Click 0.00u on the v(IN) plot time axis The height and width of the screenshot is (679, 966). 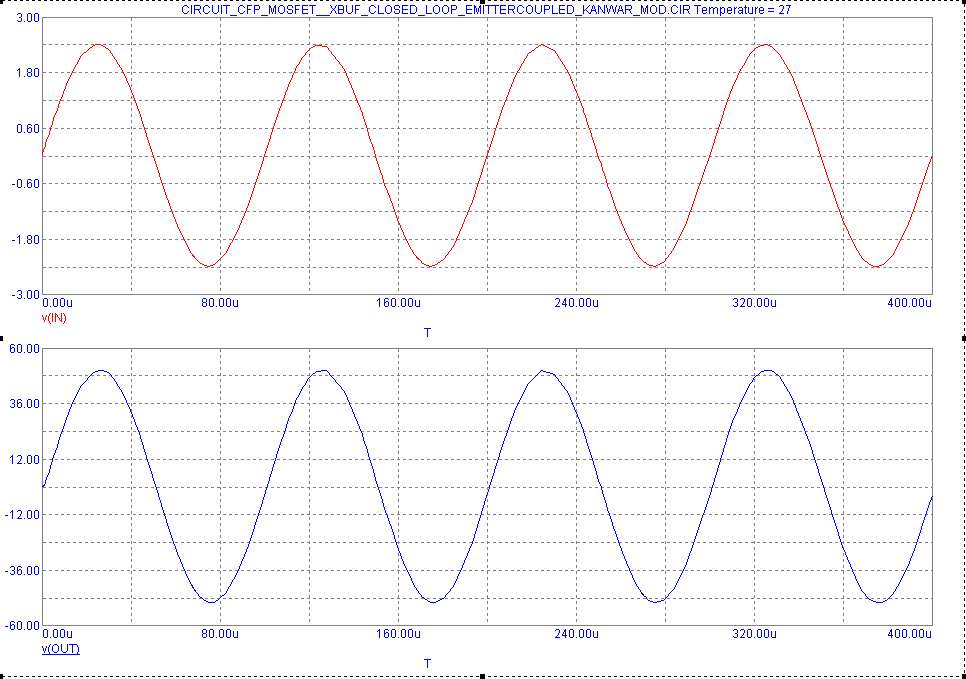pos(57,303)
